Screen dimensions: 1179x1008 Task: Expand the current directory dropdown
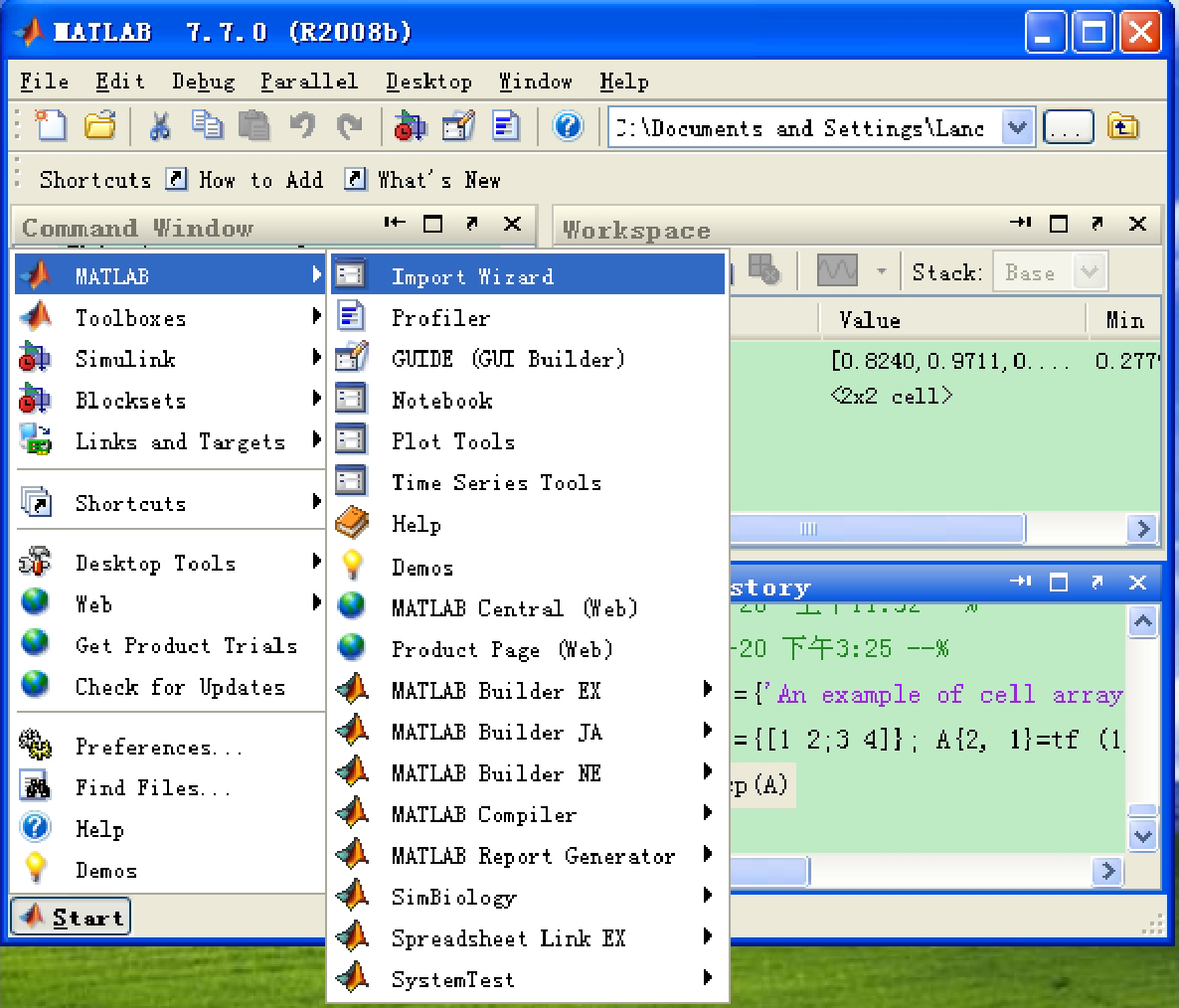1017,127
